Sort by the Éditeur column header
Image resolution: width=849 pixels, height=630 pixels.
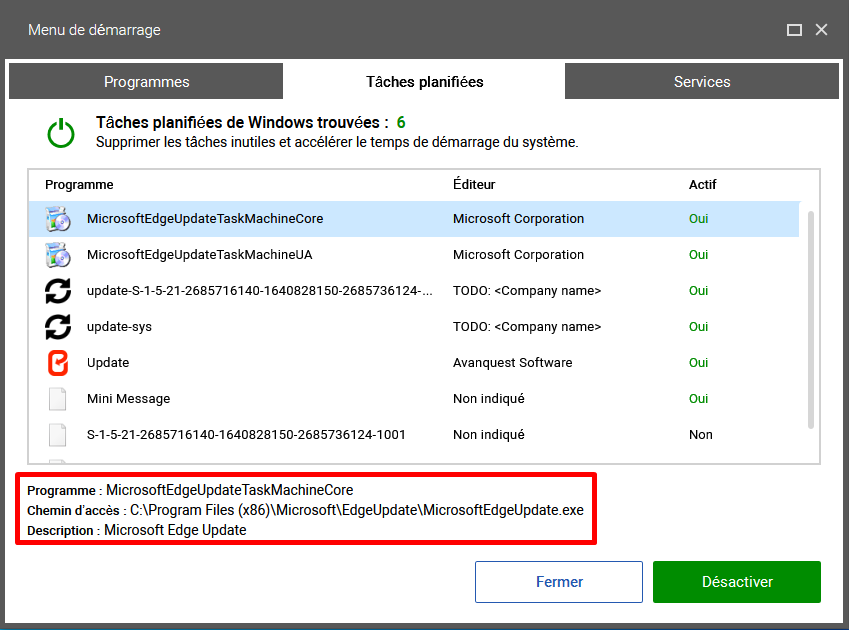474,185
